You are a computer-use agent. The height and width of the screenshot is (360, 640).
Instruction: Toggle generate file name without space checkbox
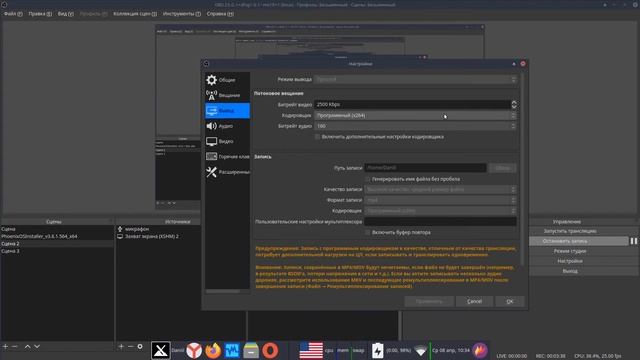[x=368, y=179]
